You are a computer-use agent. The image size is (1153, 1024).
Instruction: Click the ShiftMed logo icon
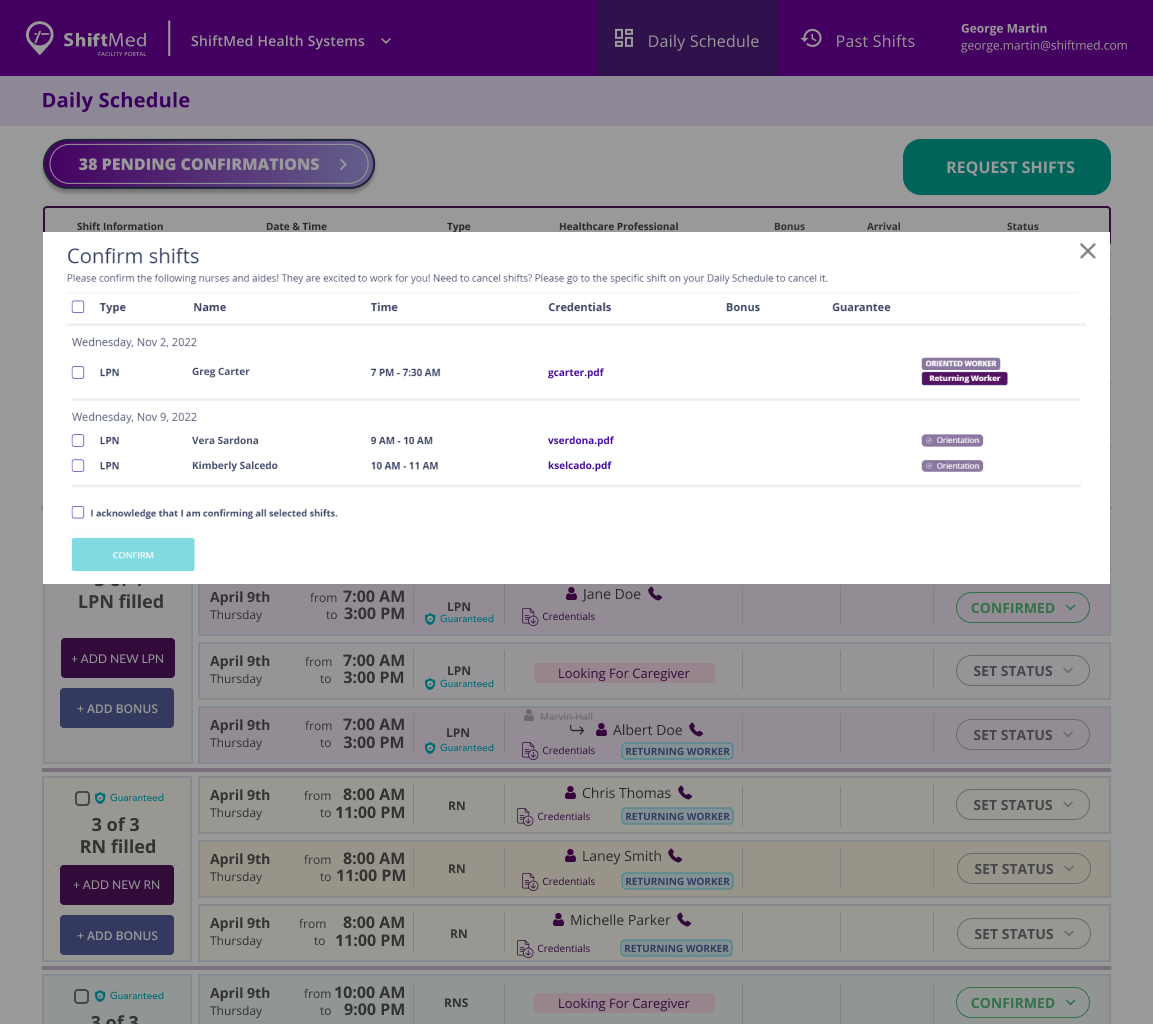(x=40, y=38)
